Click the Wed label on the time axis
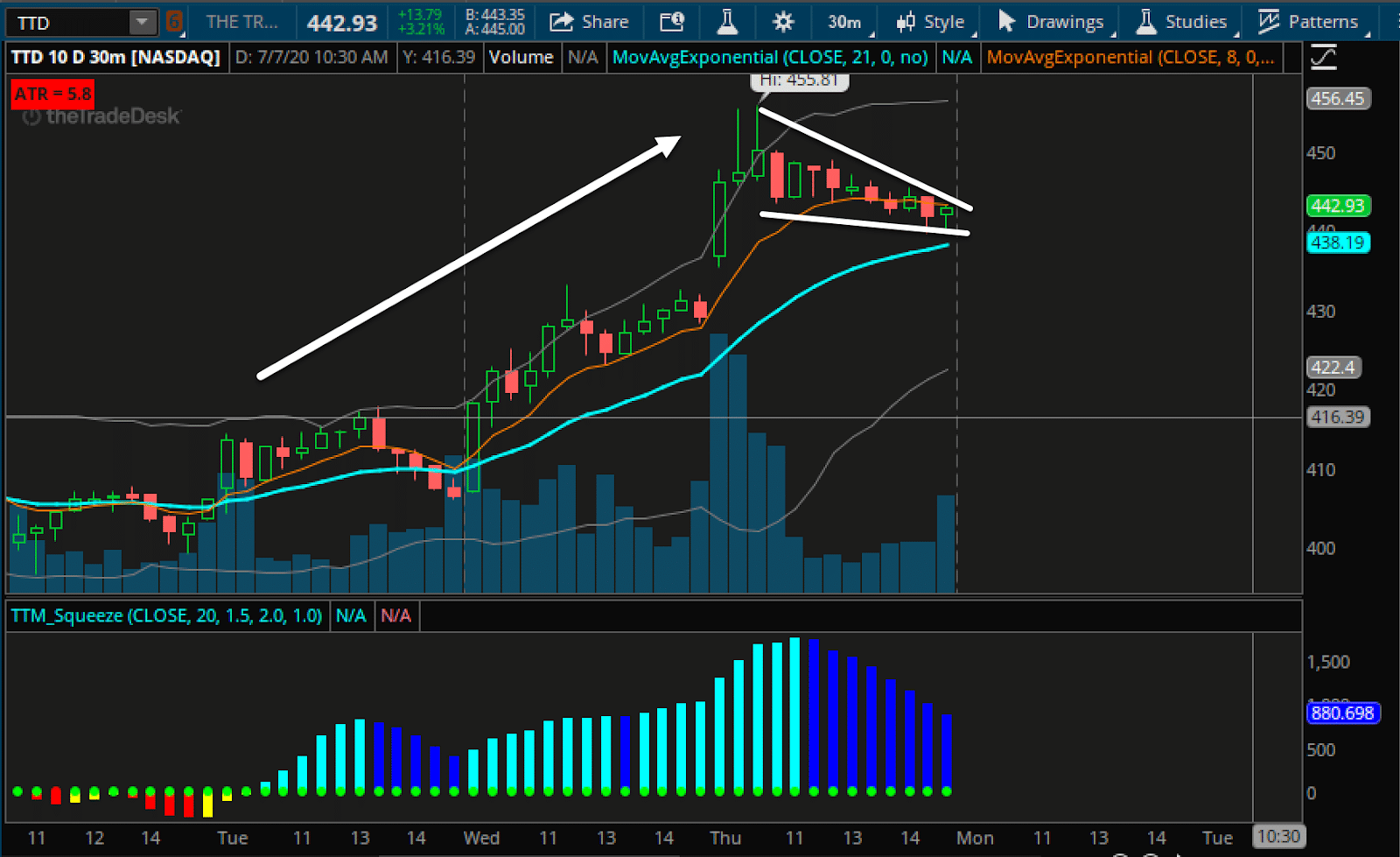Image resolution: width=1400 pixels, height=857 pixels. point(481,838)
